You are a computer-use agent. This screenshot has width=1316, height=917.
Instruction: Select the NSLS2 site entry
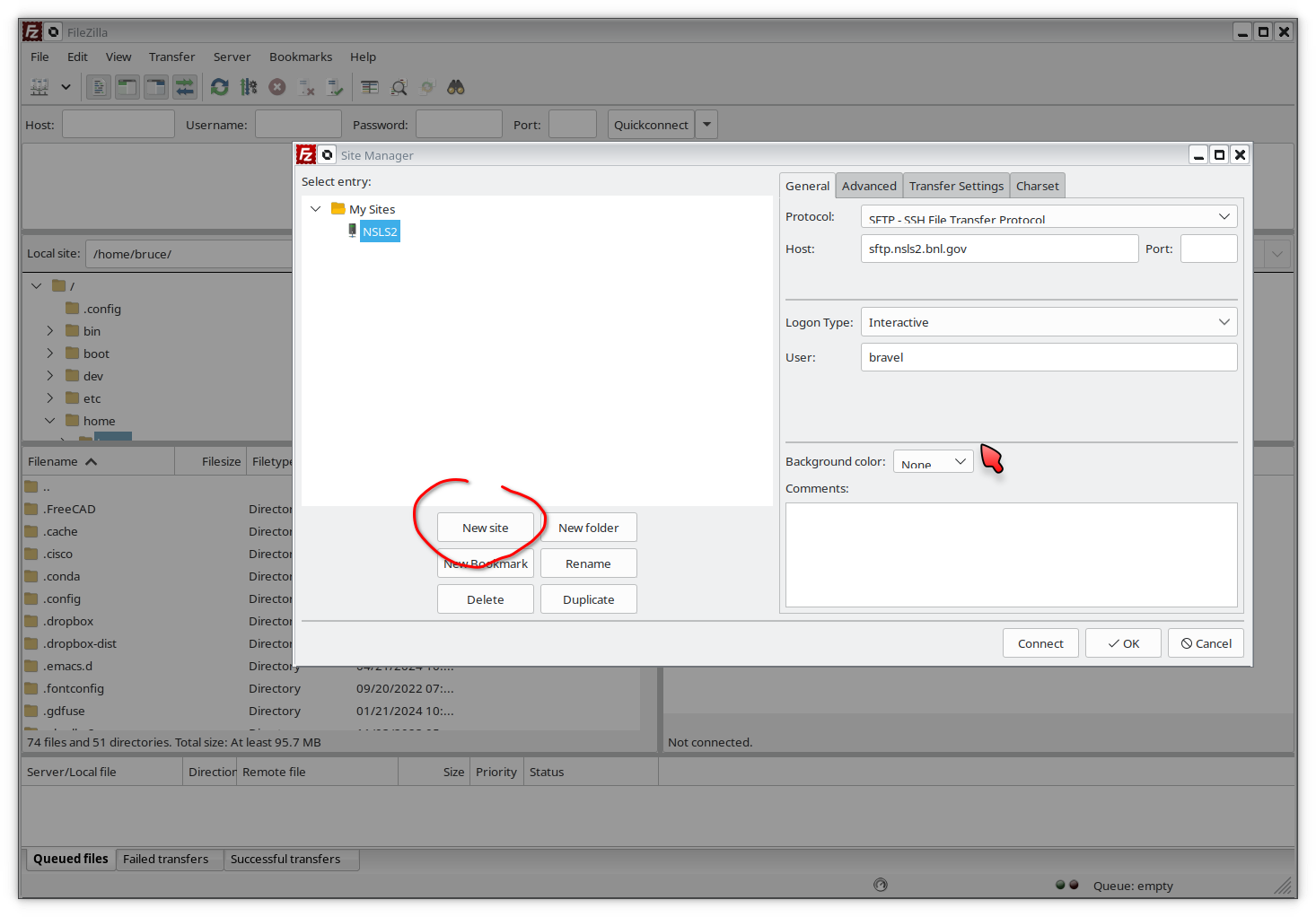click(x=380, y=231)
